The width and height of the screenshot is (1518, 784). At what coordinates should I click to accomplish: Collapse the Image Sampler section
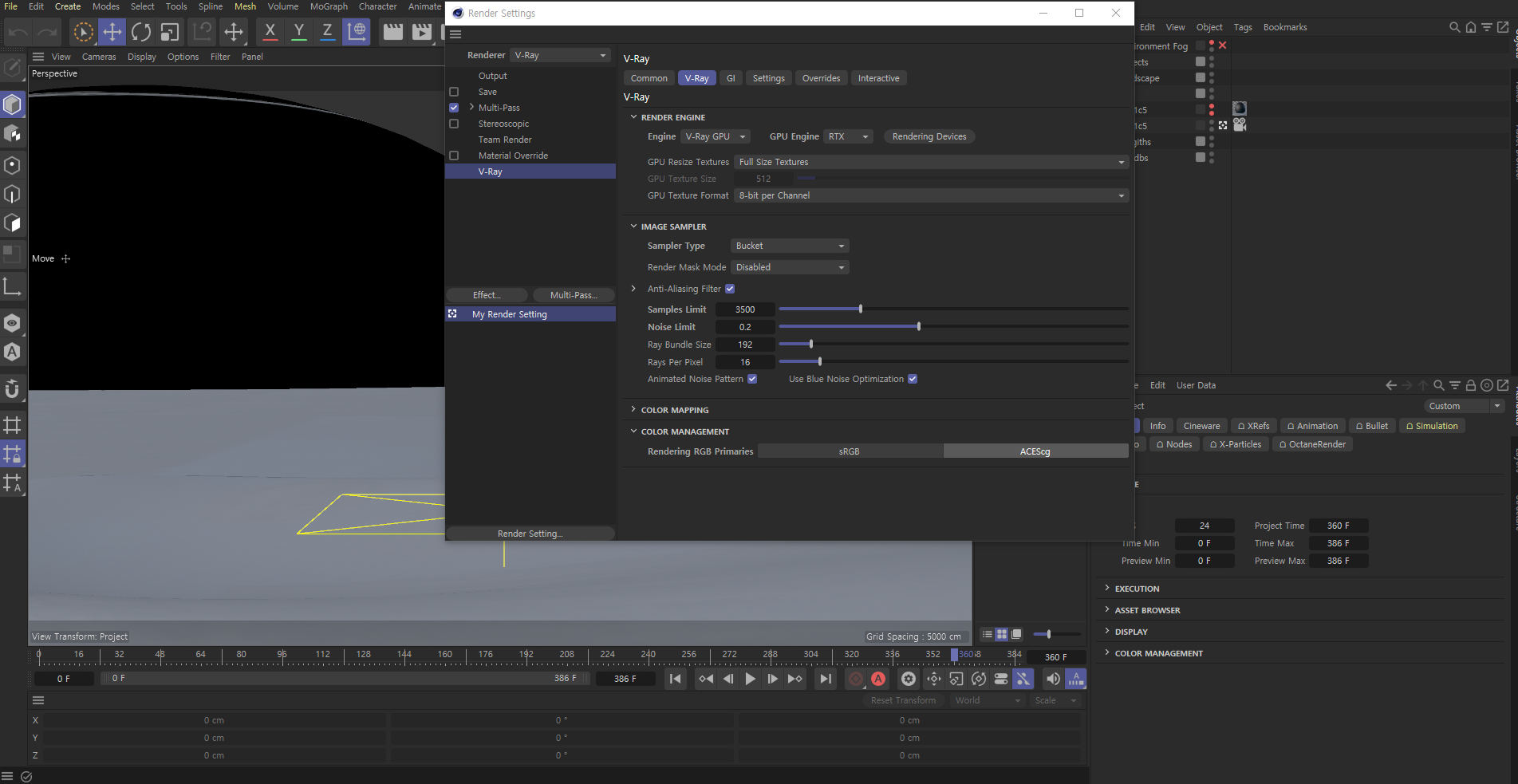click(633, 227)
